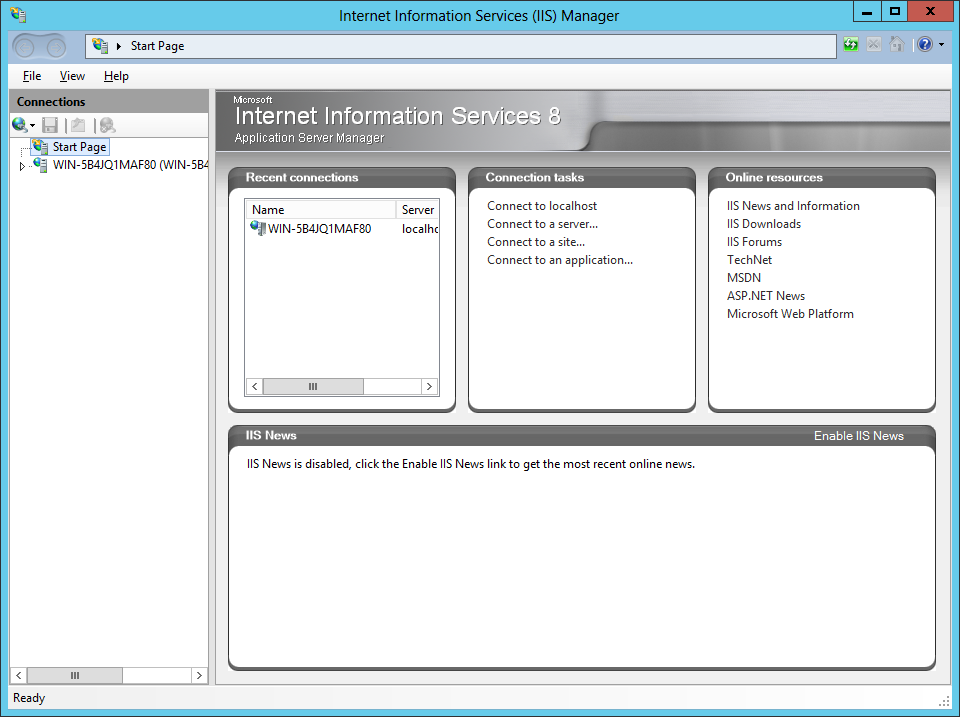This screenshot has width=960, height=717.
Task: Click the IIS Manager title bar icon
Action: point(18,15)
